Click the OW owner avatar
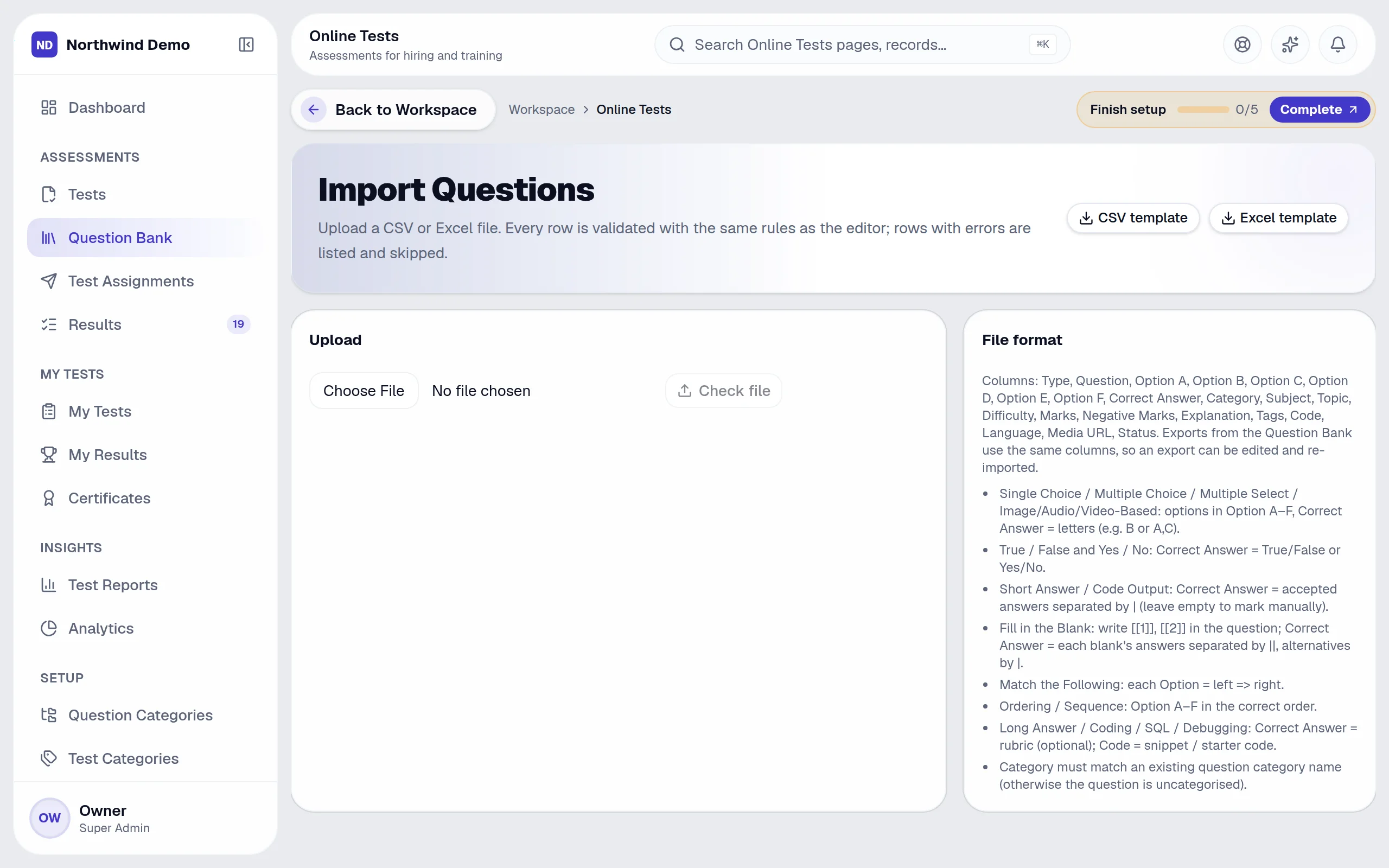 click(x=50, y=818)
